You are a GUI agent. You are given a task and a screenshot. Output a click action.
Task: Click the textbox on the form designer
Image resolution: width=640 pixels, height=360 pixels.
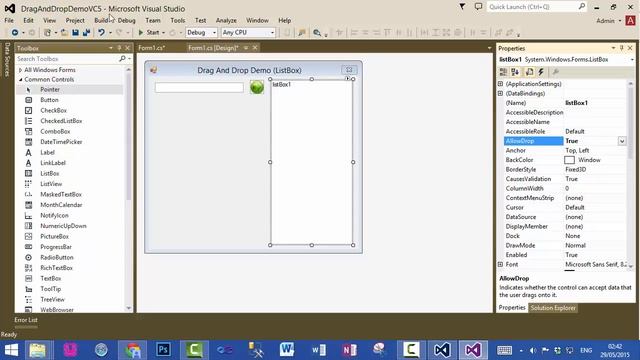tap(199, 87)
